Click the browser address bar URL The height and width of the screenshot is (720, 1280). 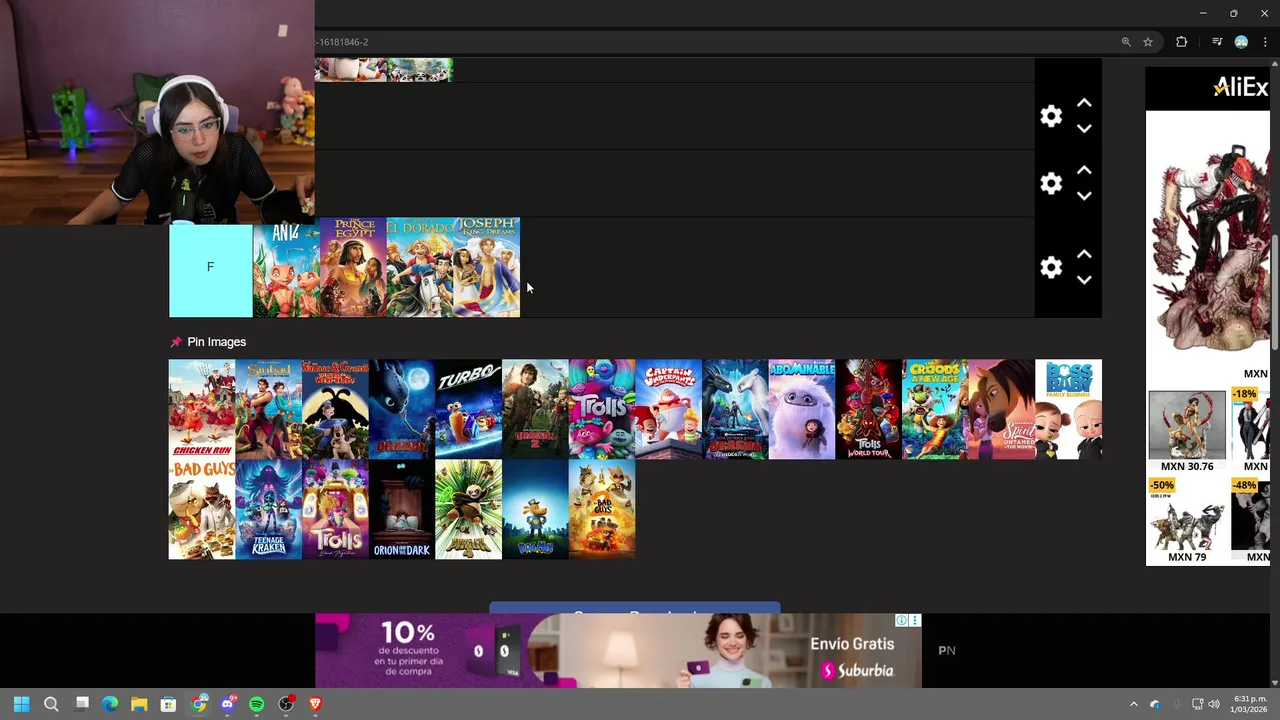(x=343, y=42)
